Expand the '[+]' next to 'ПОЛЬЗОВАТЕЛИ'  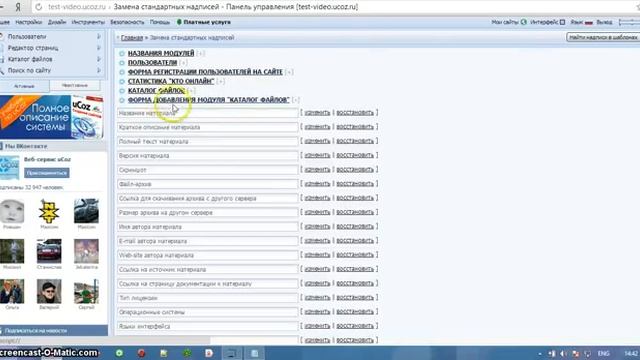click(x=183, y=63)
